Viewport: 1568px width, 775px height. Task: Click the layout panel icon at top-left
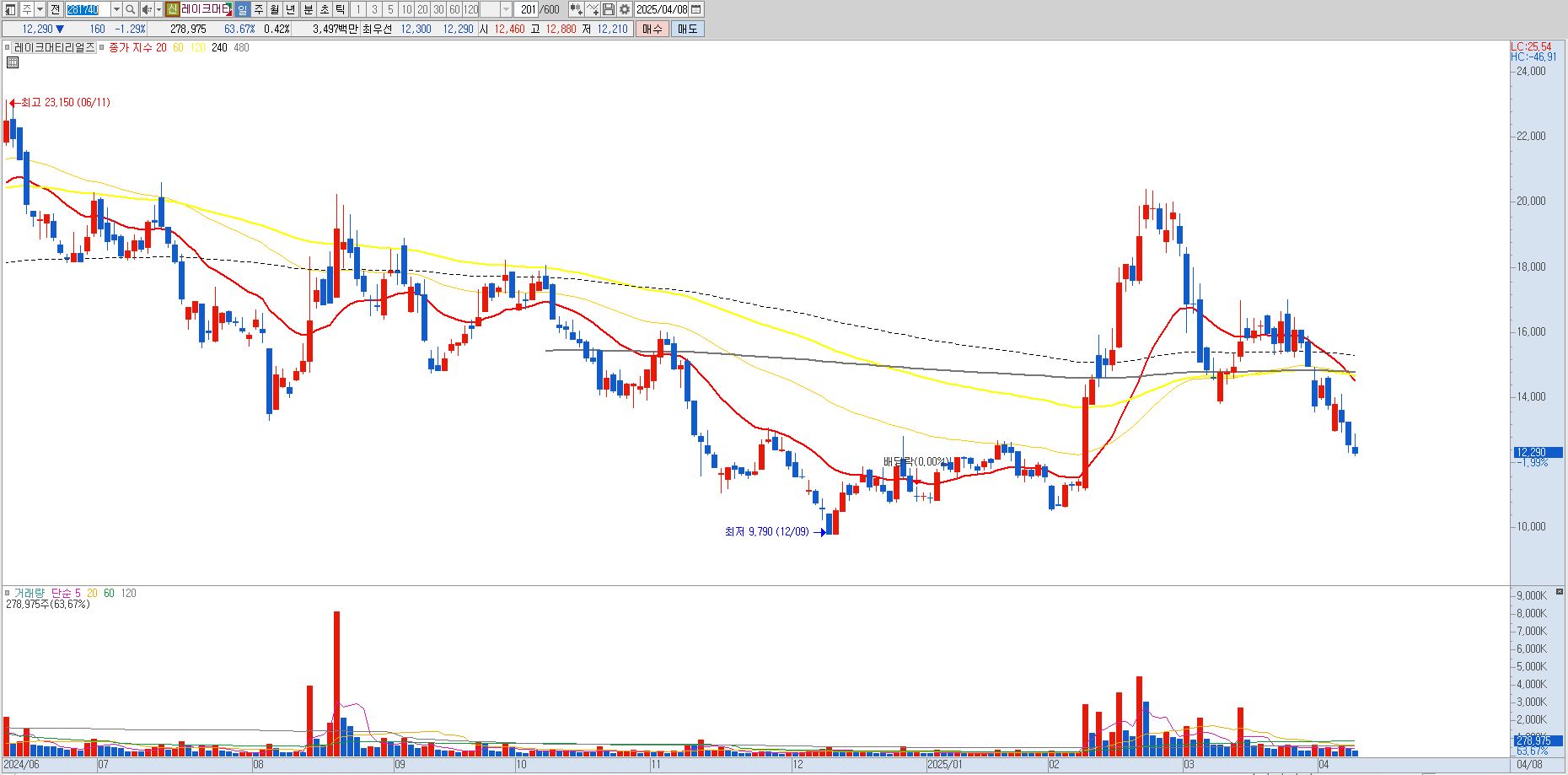click(10, 9)
